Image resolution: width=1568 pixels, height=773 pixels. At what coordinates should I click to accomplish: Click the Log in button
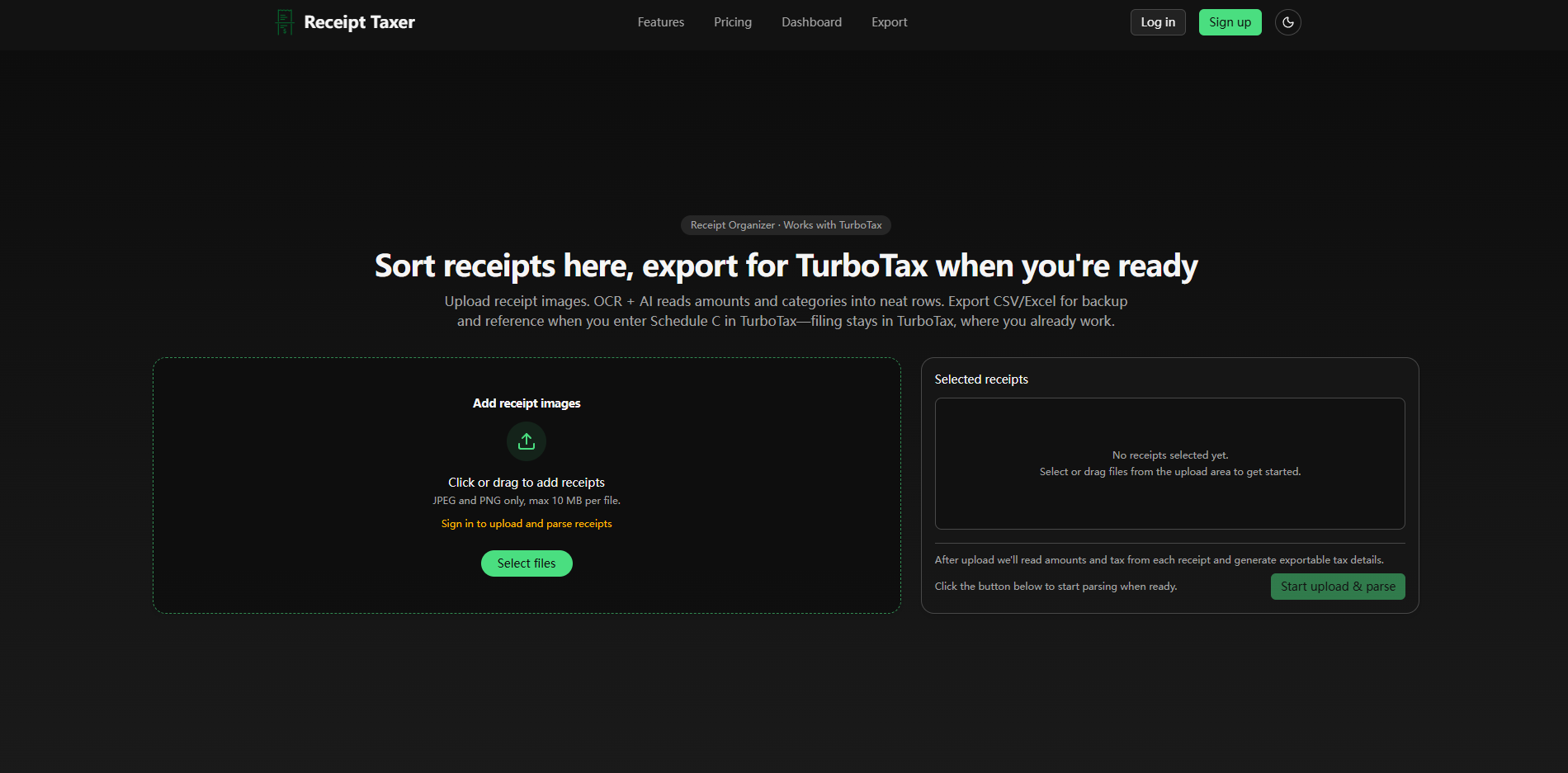tap(1157, 22)
